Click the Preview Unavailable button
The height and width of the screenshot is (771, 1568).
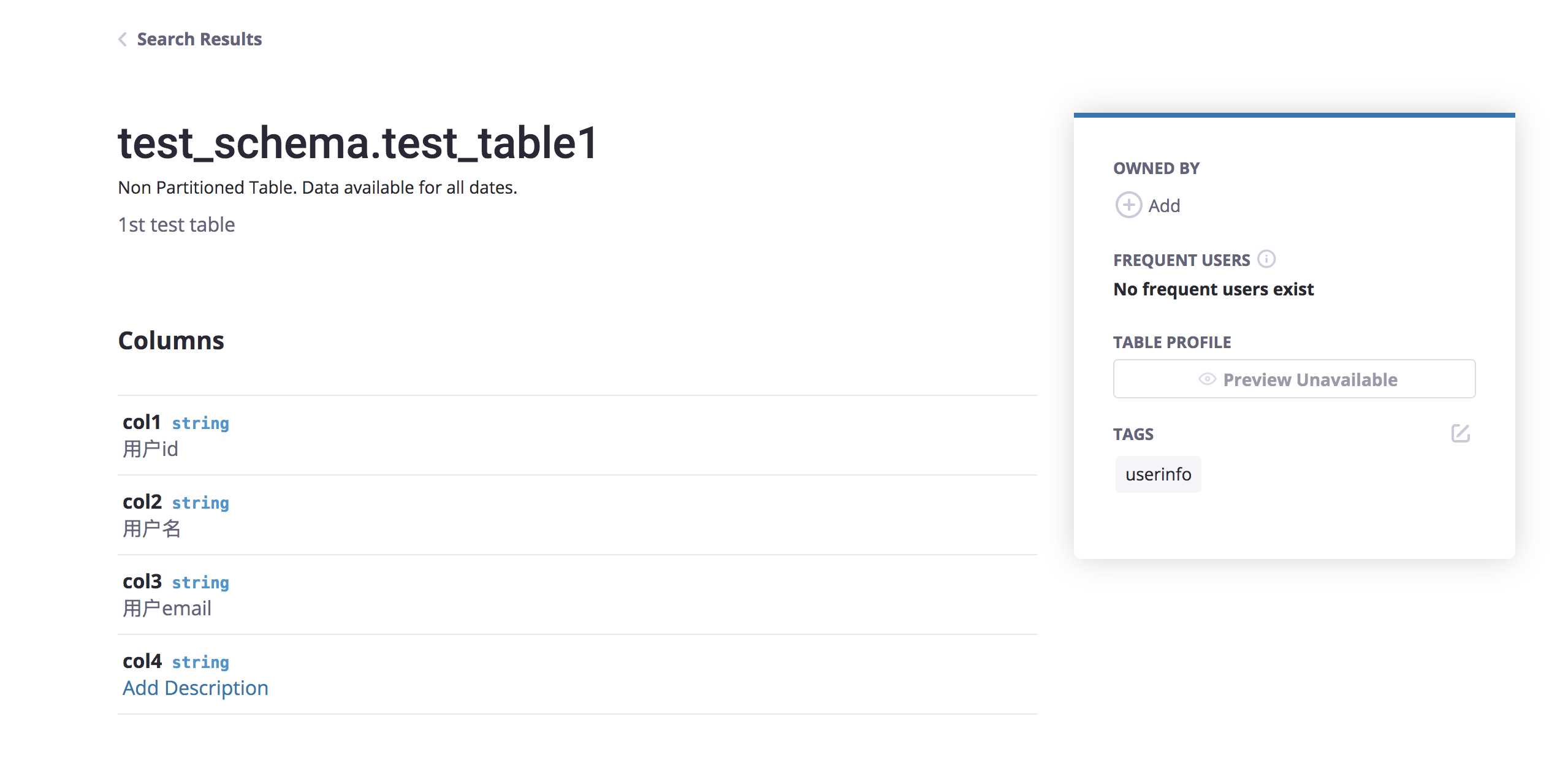[1294, 379]
